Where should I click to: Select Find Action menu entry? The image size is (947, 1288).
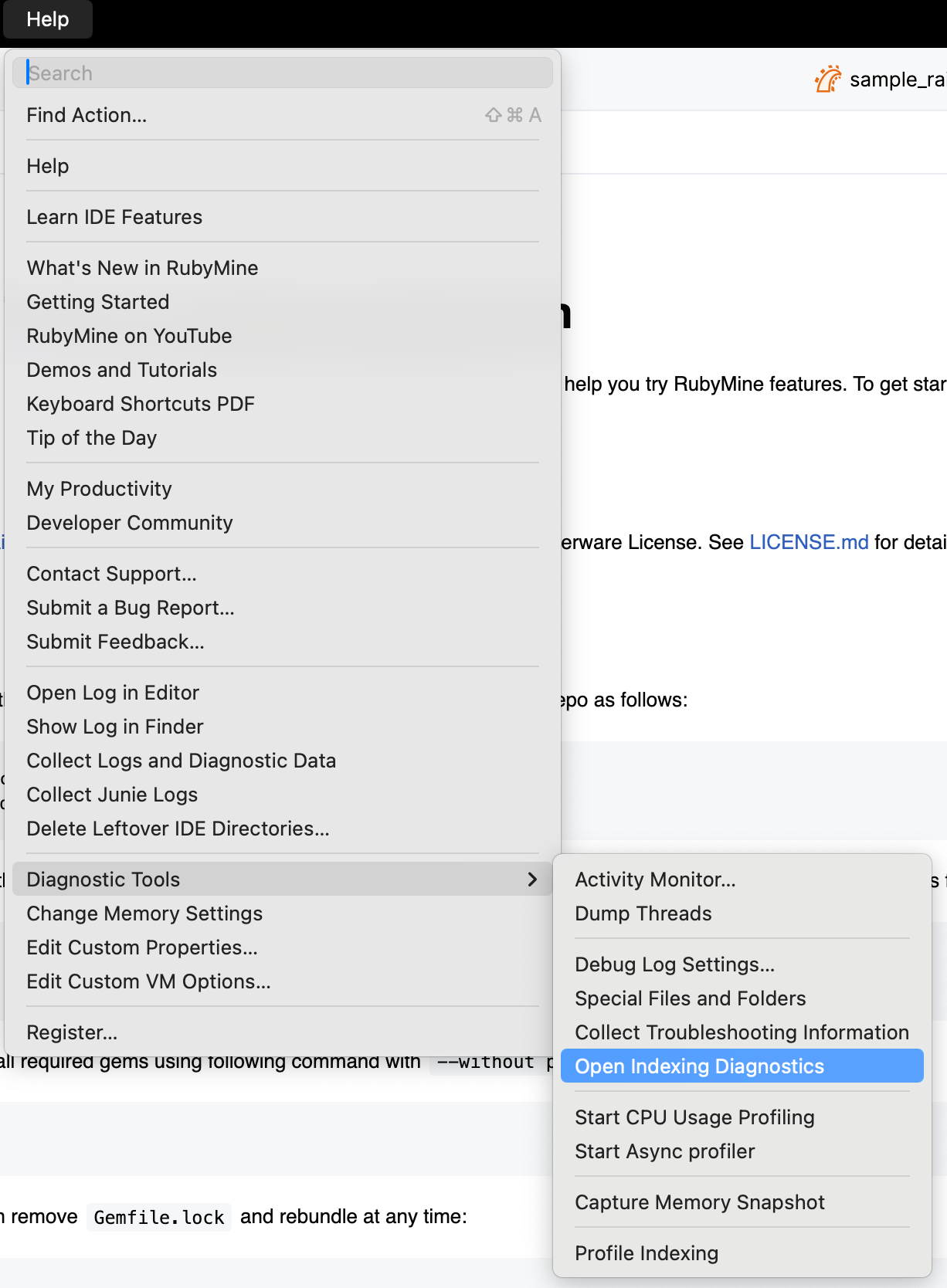pyautogui.click(x=87, y=115)
